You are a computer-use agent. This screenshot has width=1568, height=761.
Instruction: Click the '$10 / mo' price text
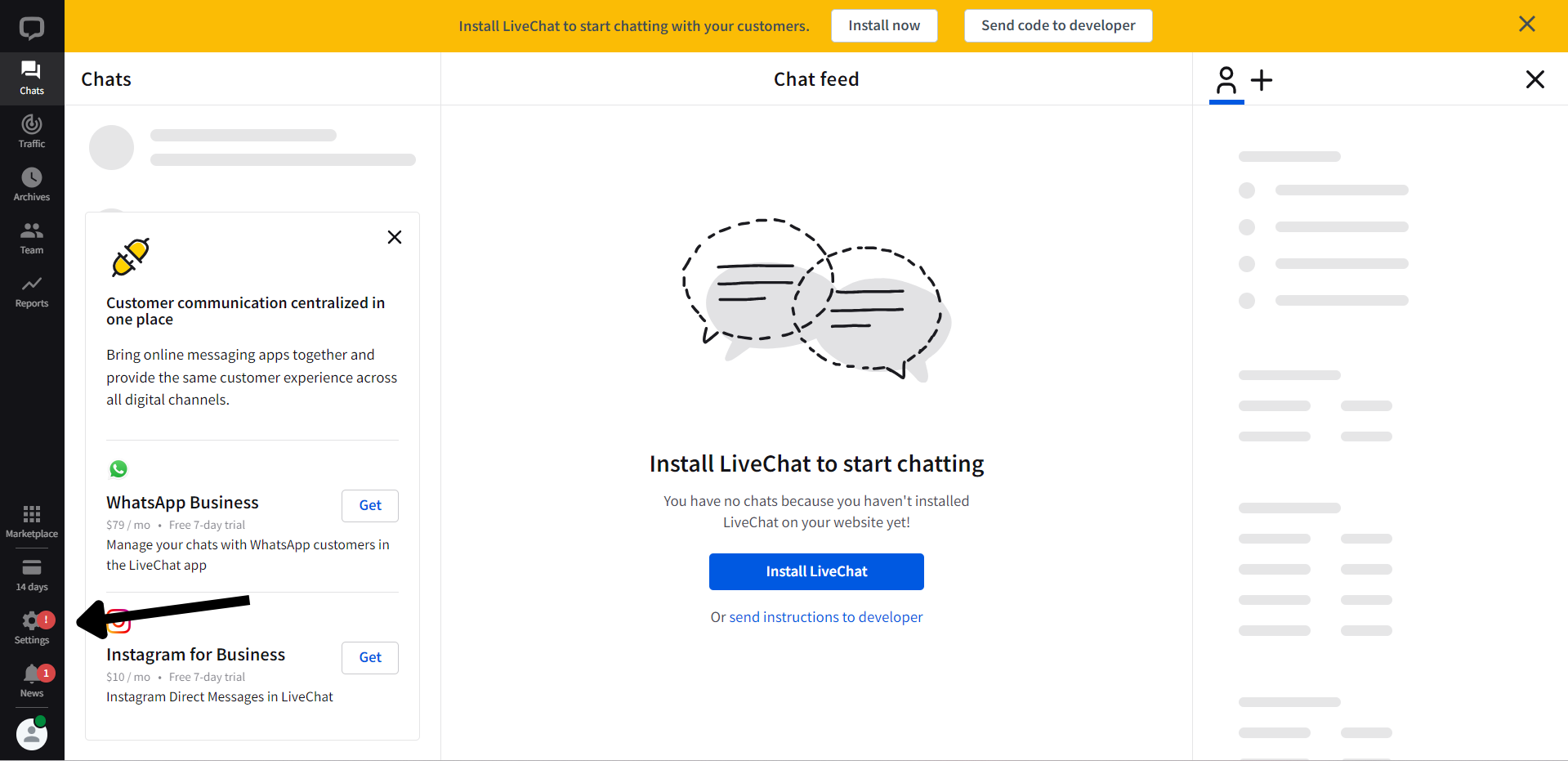(128, 677)
